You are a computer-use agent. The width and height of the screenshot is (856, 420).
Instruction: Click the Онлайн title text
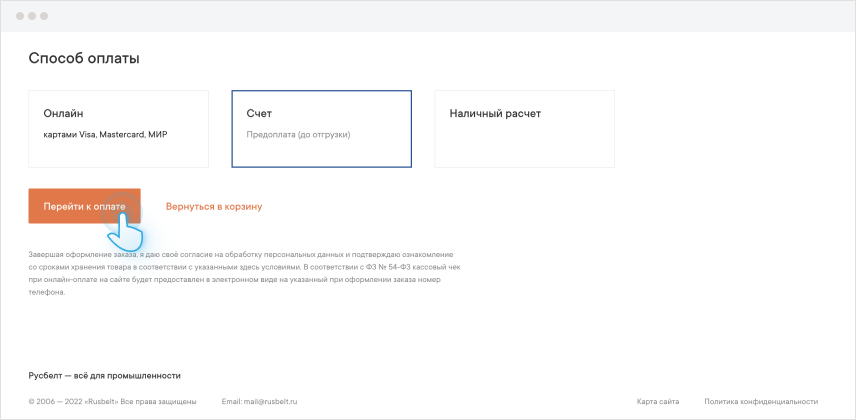63,113
